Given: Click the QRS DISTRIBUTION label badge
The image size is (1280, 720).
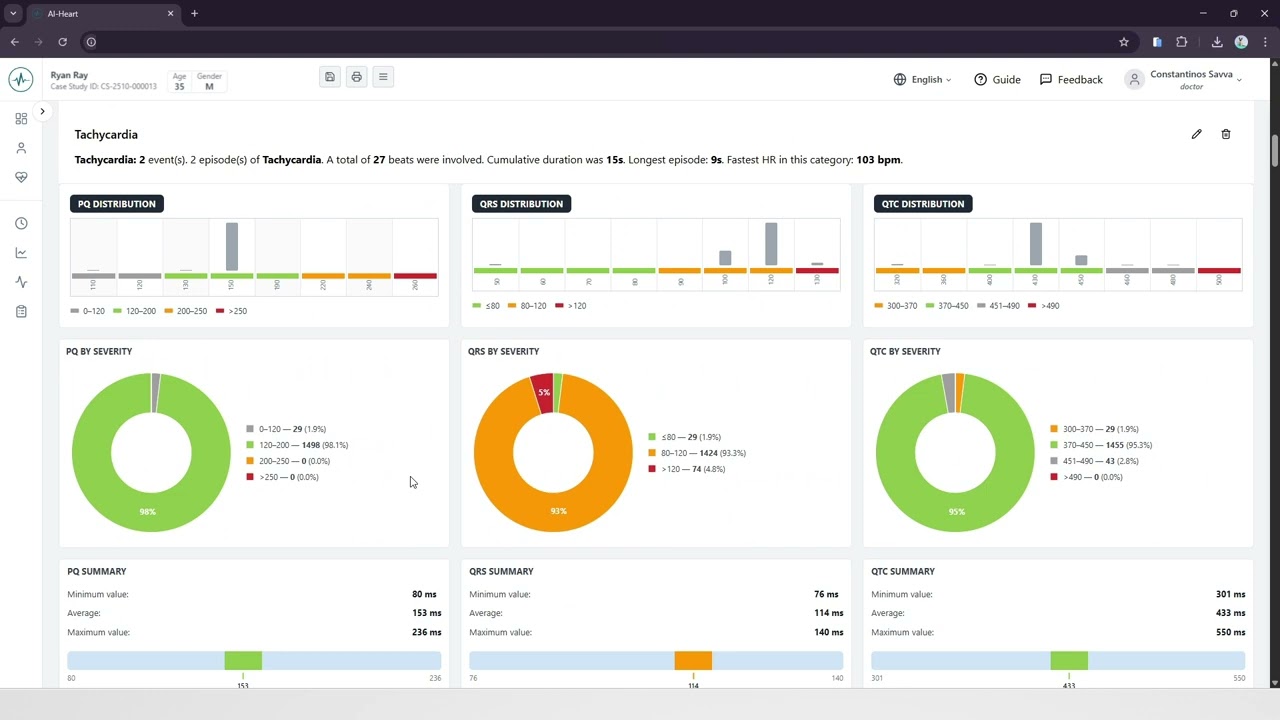Looking at the screenshot, I should coord(521,204).
